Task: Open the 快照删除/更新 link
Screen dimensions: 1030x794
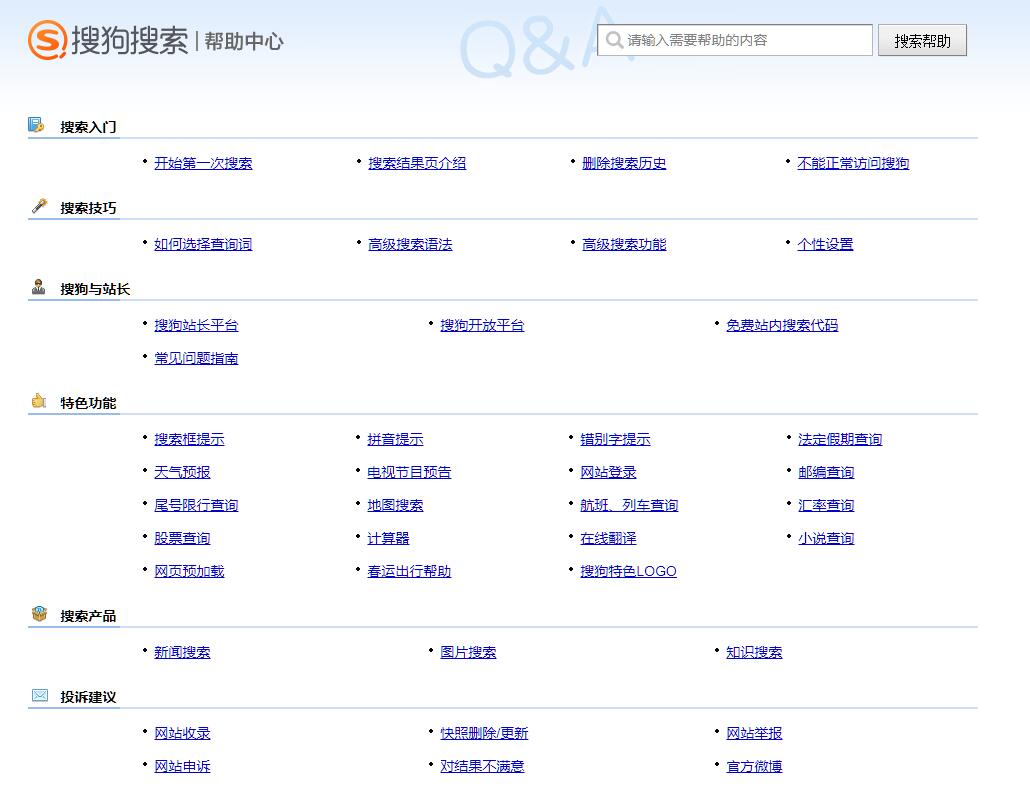Action: 484,734
